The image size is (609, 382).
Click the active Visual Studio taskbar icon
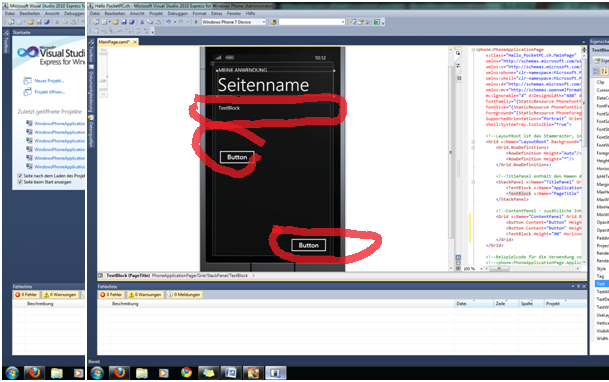pos(275,373)
